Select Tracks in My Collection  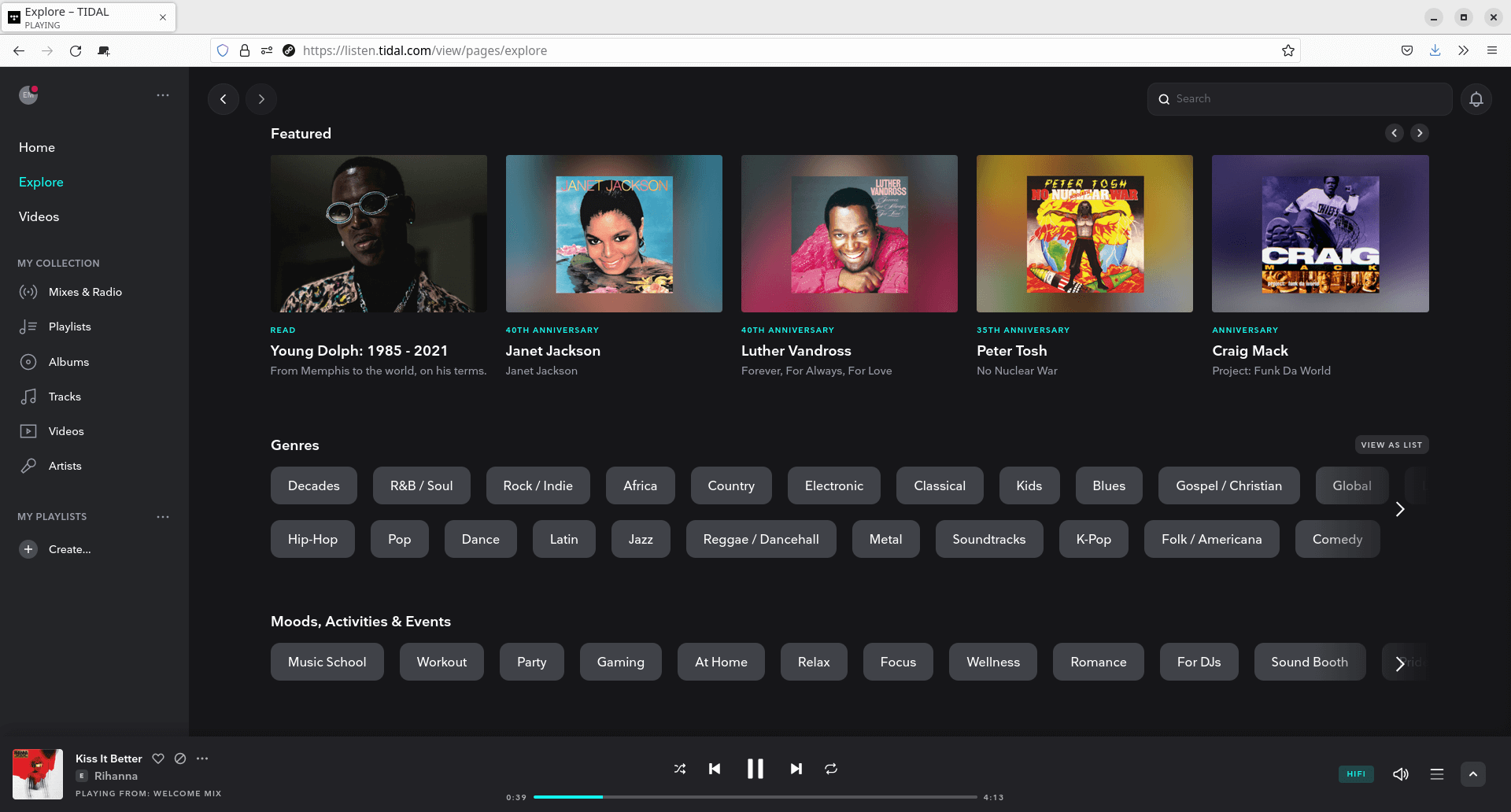pyautogui.click(x=65, y=396)
